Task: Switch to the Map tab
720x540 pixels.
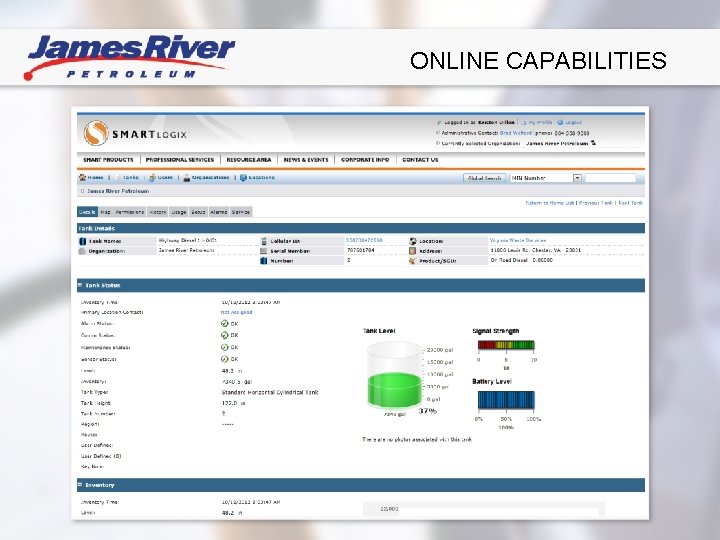Action: pyautogui.click(x=105, y=212)
